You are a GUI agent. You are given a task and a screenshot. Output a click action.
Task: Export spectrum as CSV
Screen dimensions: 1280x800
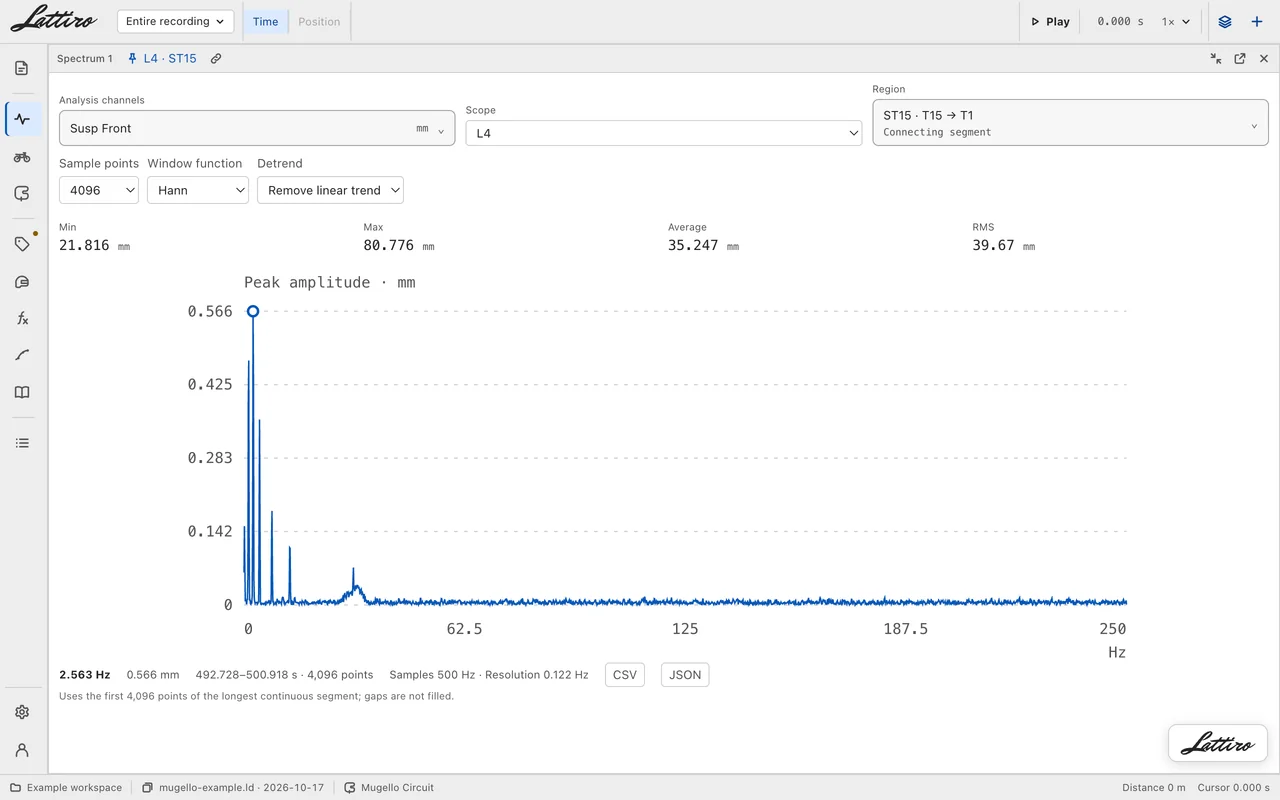coord(625,675)
